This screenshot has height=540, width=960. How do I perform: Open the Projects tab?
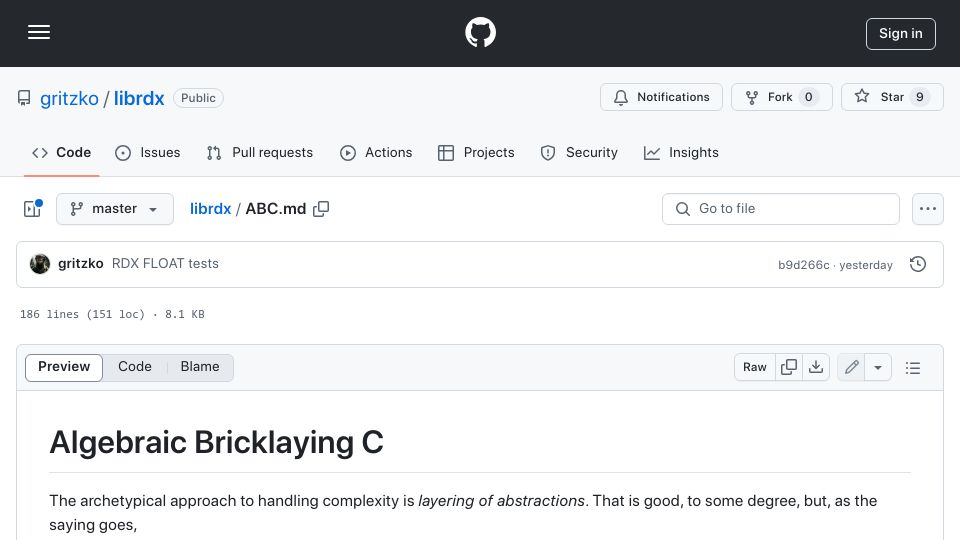click(x=476, y=152)
